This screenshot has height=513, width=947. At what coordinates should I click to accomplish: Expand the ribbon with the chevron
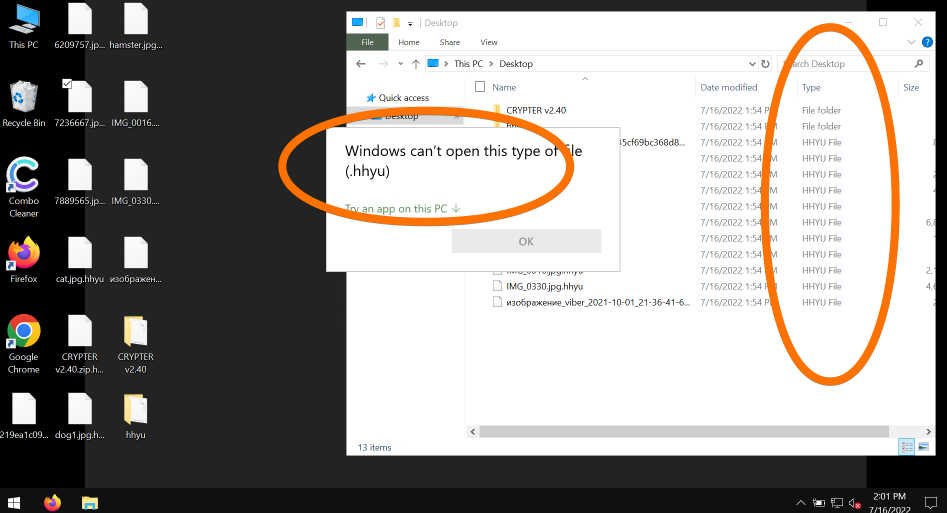coord(911,42)
